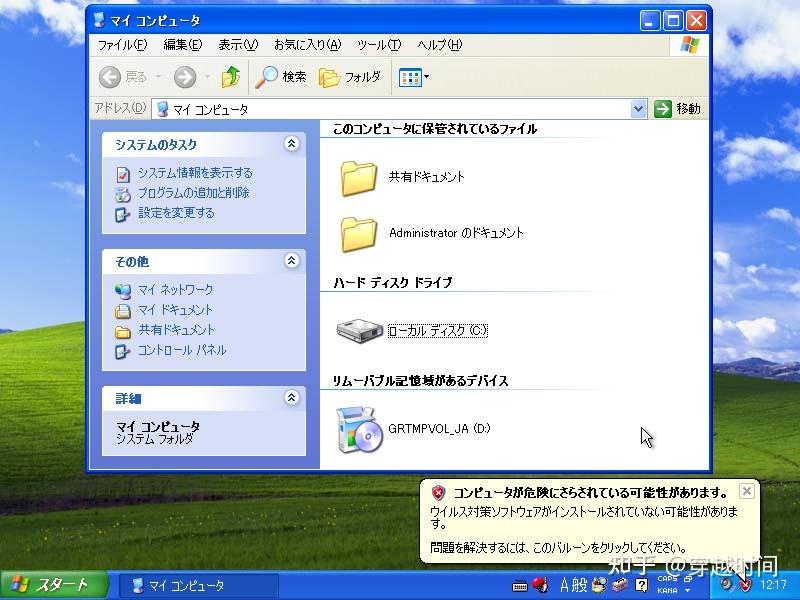The image size is (800, 600).
Task: Click the system information icon in sidebar
Action: pyautogui.click(x=122, y=174)
